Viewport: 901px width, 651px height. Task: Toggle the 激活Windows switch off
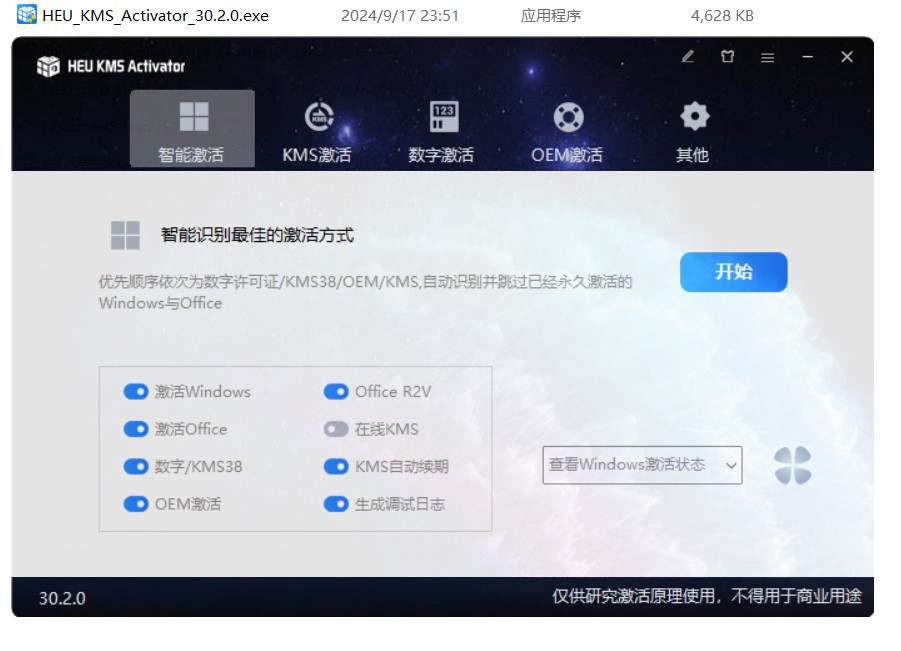(x=136, y=392)
